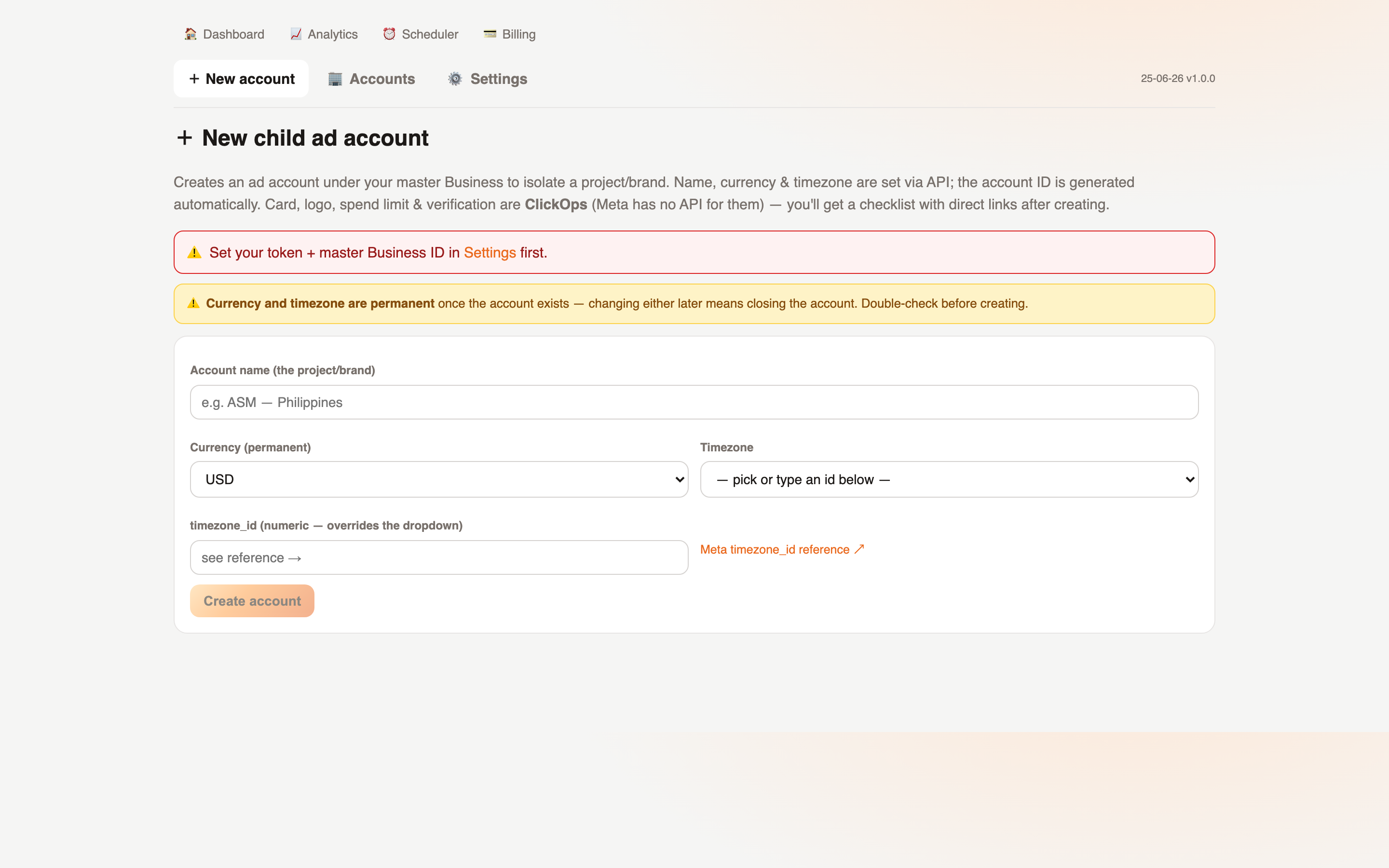Focus the timezone_id numeric input
The image size is (1389, 868).
pyautogui.click(x=439, y=557)
